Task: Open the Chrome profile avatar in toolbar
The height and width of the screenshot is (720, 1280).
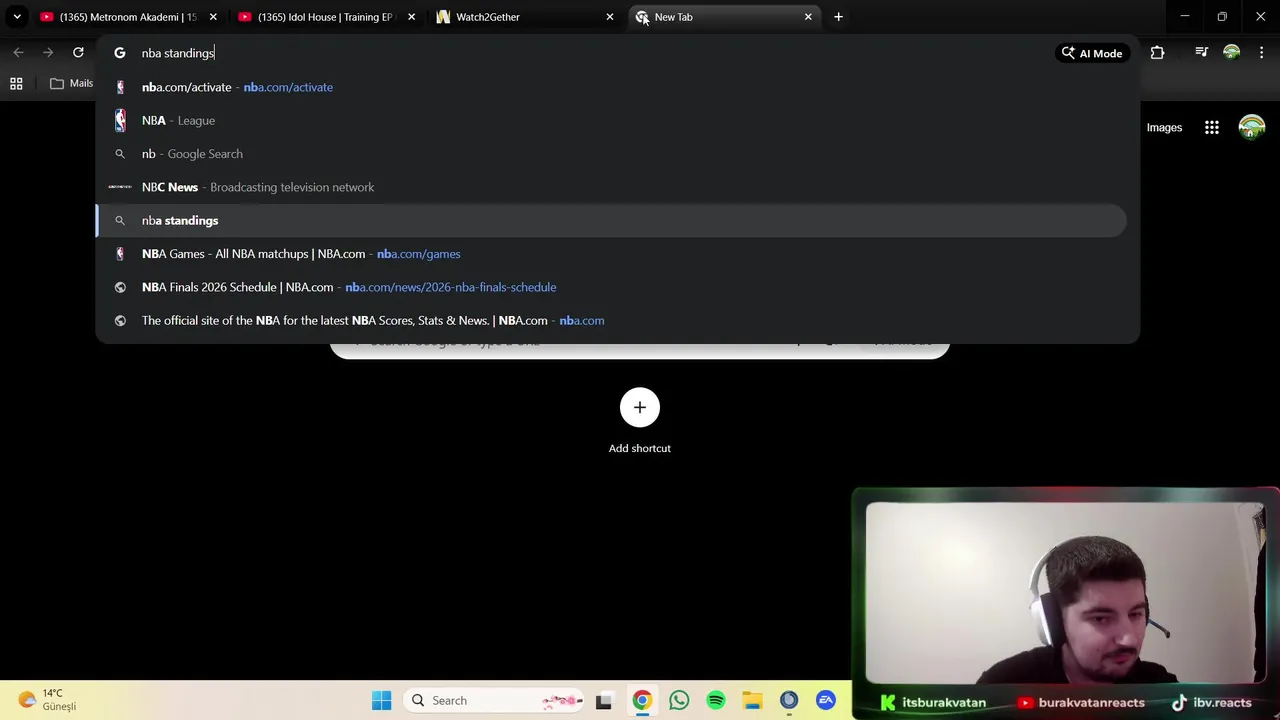Action: pos(1232,52)
